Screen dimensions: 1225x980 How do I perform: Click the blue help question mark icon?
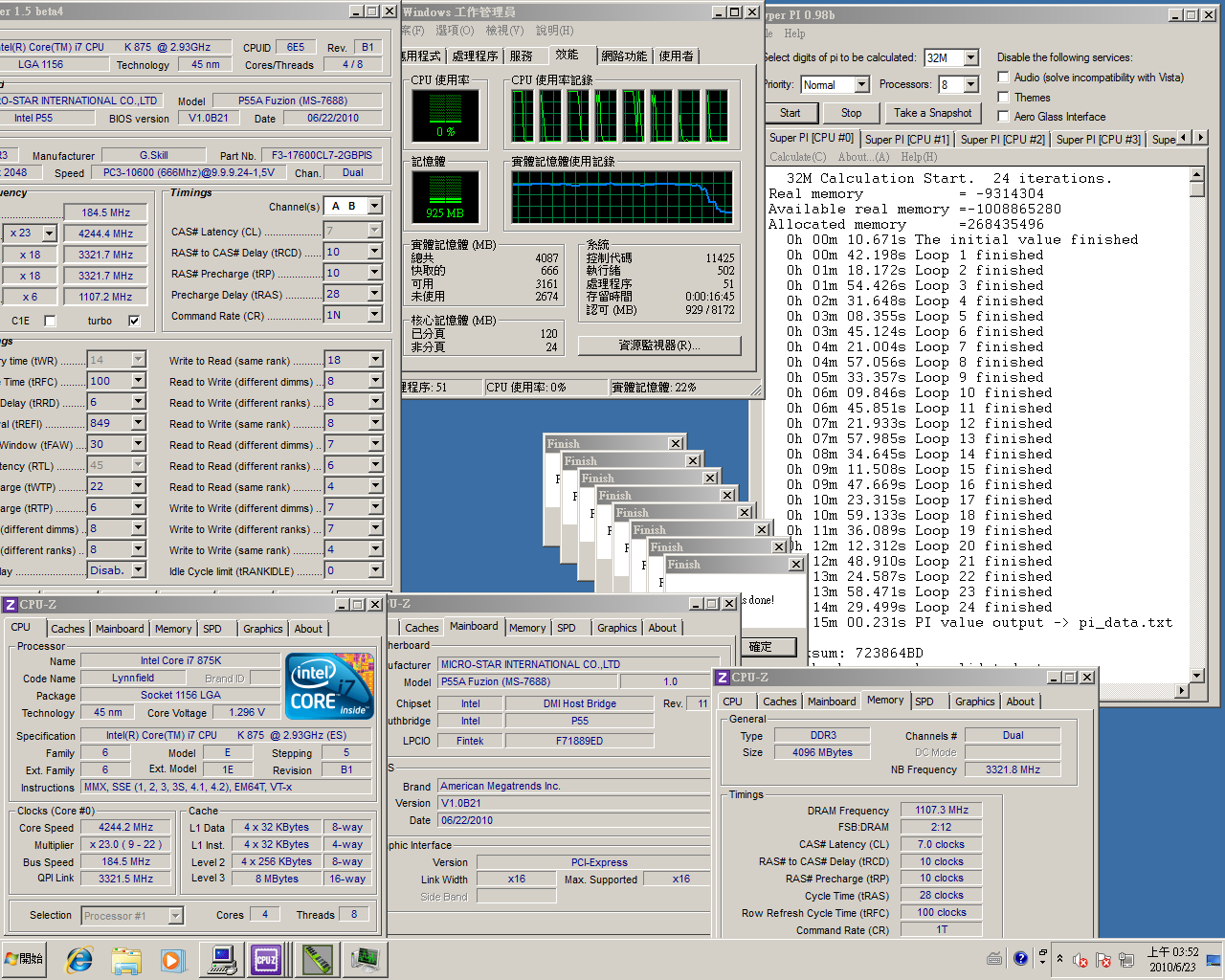pyautogui.click(x=1020, y=958)
